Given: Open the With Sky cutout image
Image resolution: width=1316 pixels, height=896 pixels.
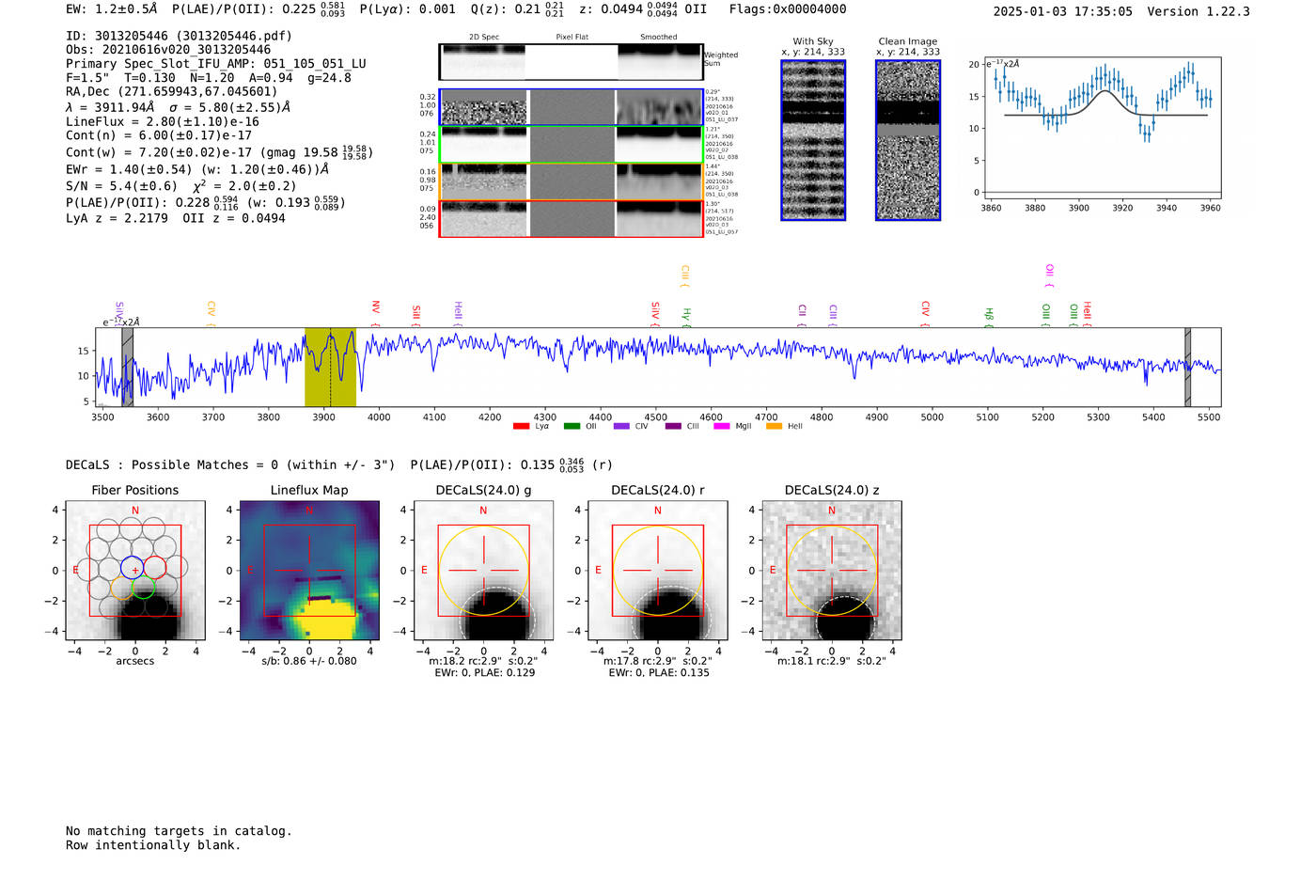Looking at the screenshot, I should click(813, 140).
